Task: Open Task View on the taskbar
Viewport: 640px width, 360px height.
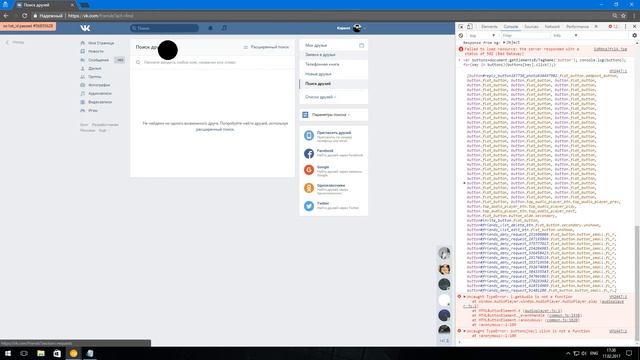Action: tap(24, 353)
